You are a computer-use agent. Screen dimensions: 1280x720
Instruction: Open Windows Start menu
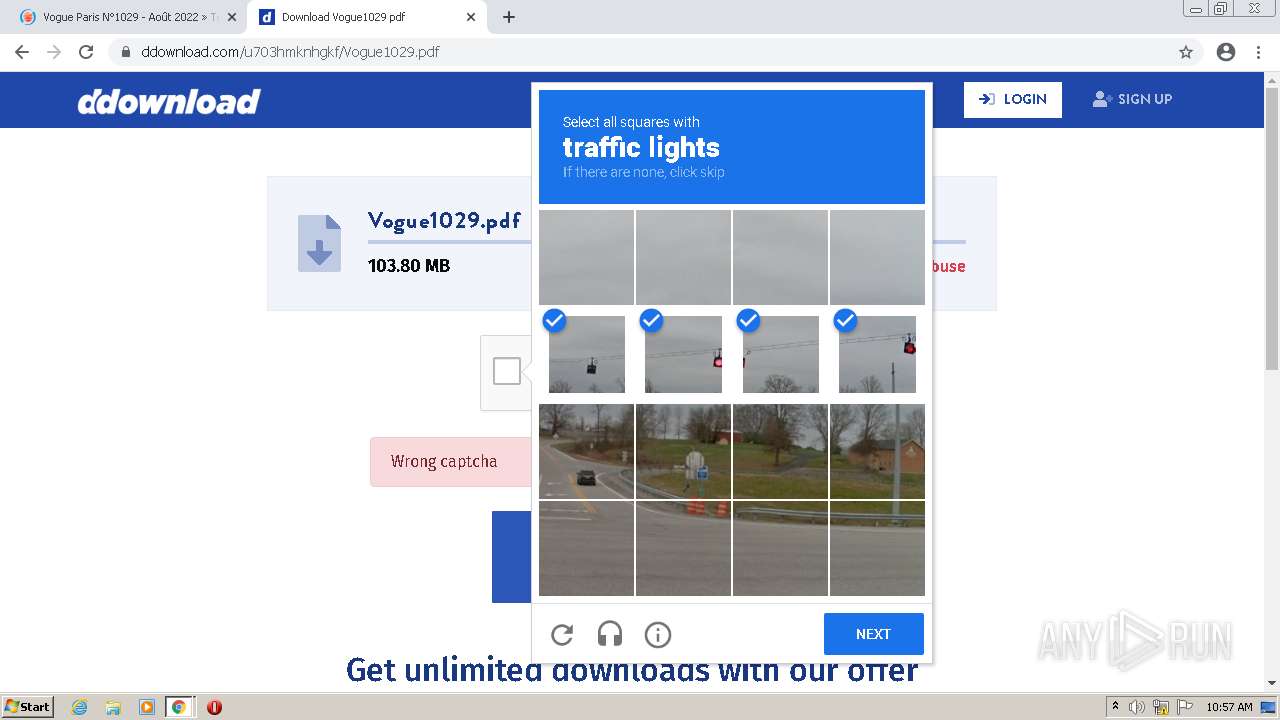[x=27, y=707]
